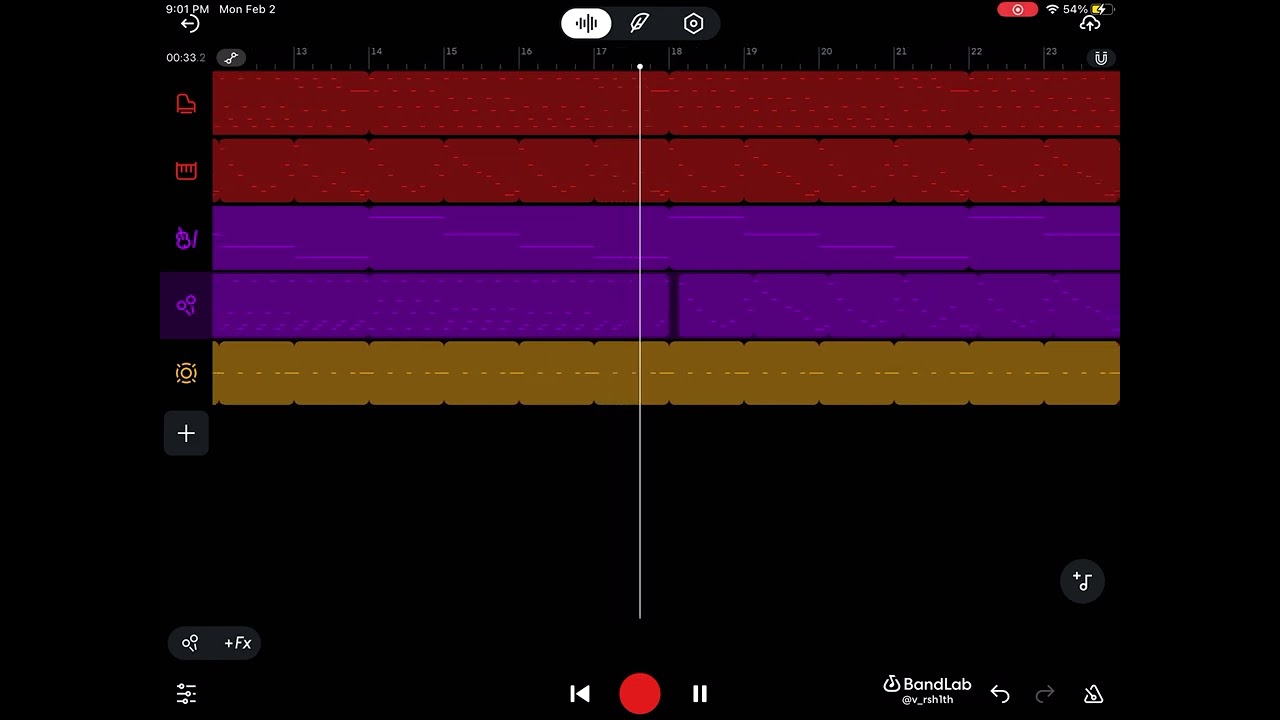Tap the playhead handle on the ruler
1280x720 pixels.
click(x=640, y=66)
